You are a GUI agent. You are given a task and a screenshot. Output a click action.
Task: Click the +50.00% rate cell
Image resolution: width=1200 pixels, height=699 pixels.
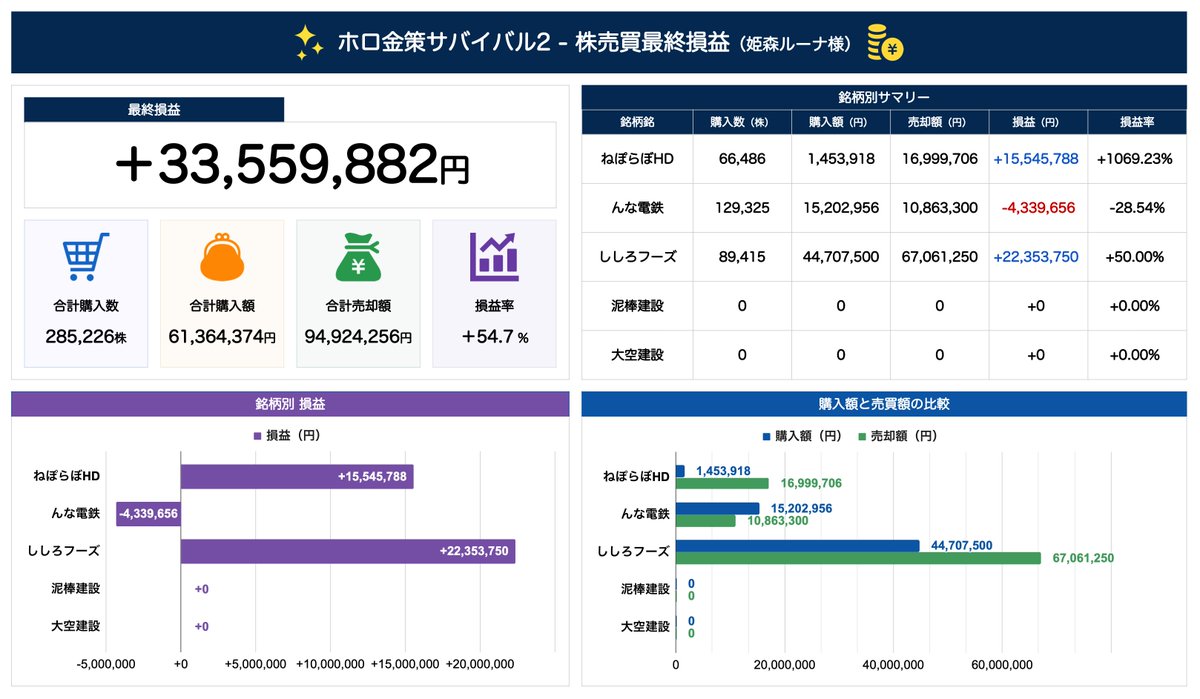1135,257
